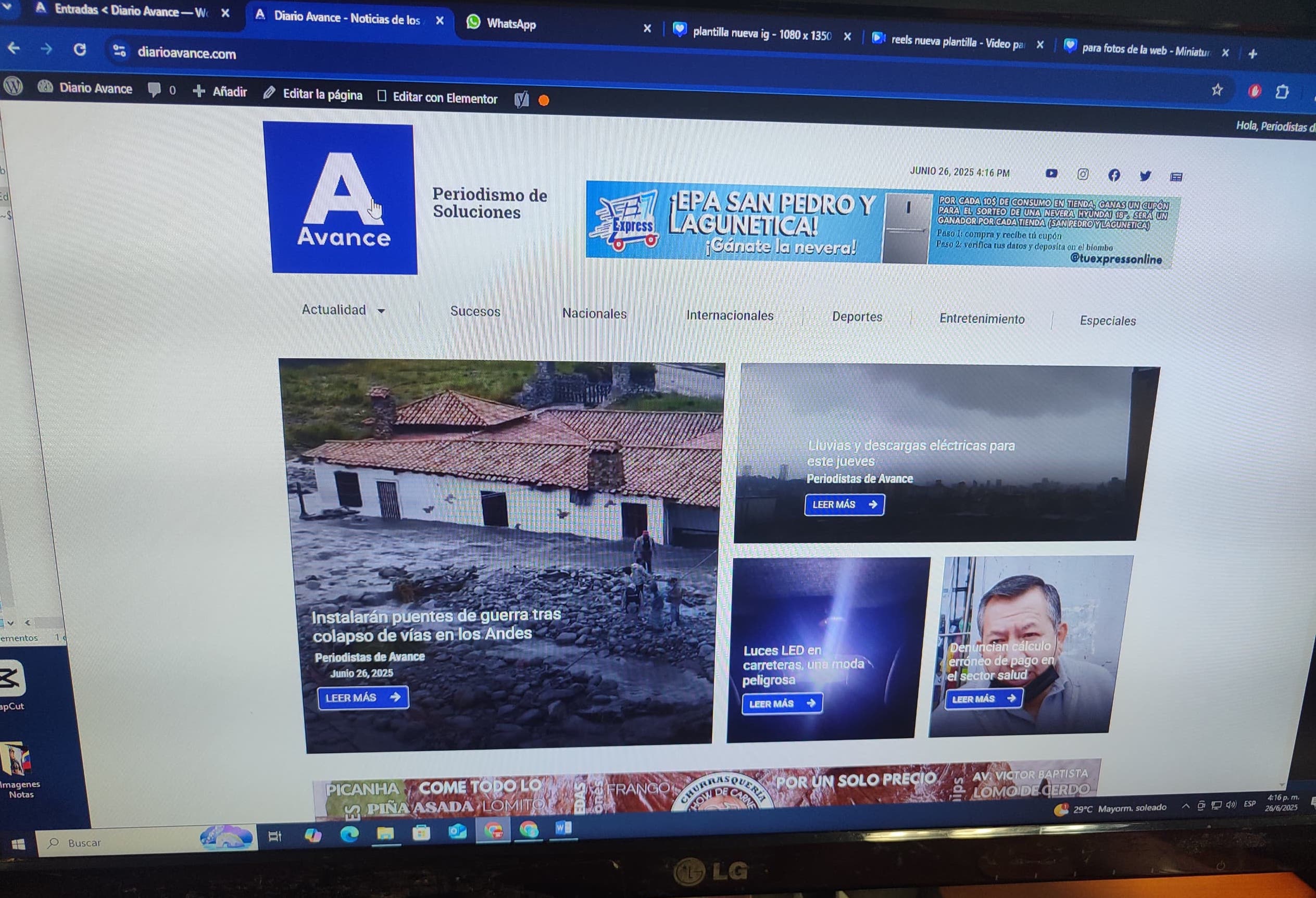The width and height of the screenshot is (1316, 898).
Task: Click the red extension icon in toolbar
Action: 1254,91
